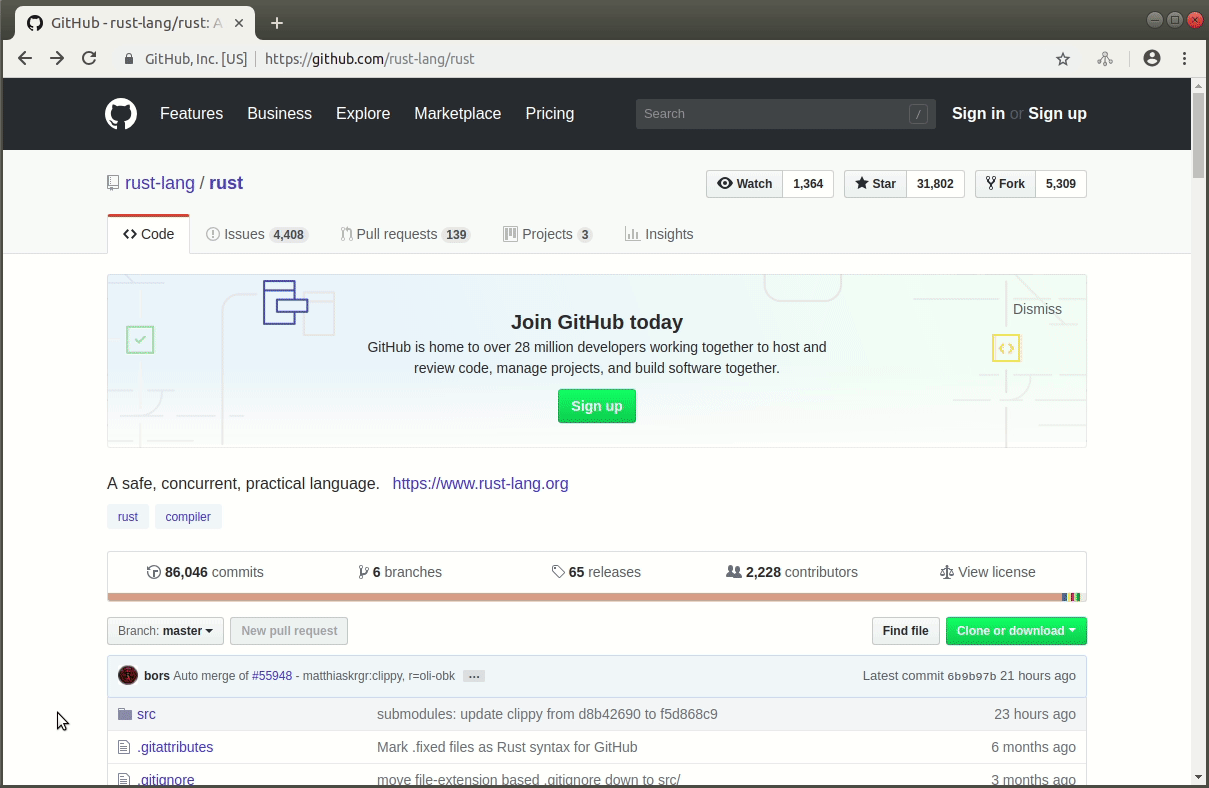Viewport: 1209px width, 788px height.
Task: Open the Issues tab
Action: pos(256,234)
